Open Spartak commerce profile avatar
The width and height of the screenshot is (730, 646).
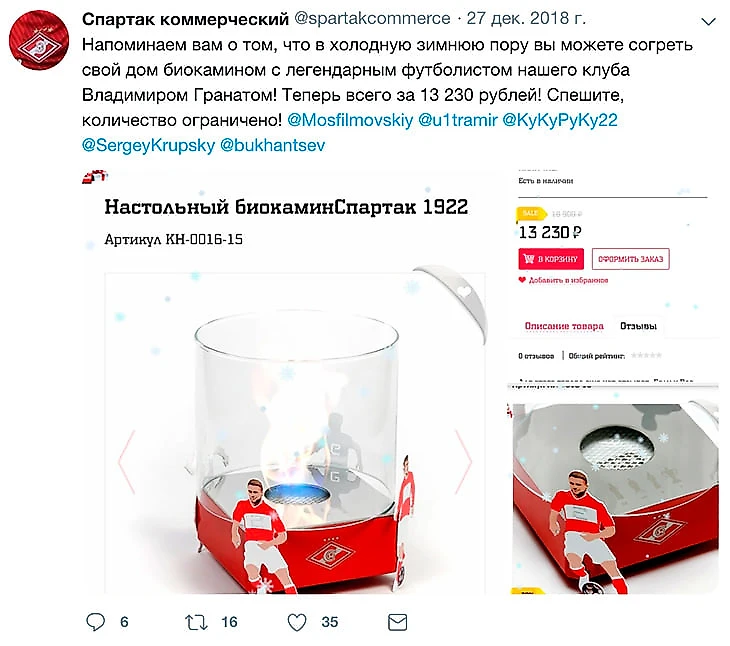tap(39, 40)
